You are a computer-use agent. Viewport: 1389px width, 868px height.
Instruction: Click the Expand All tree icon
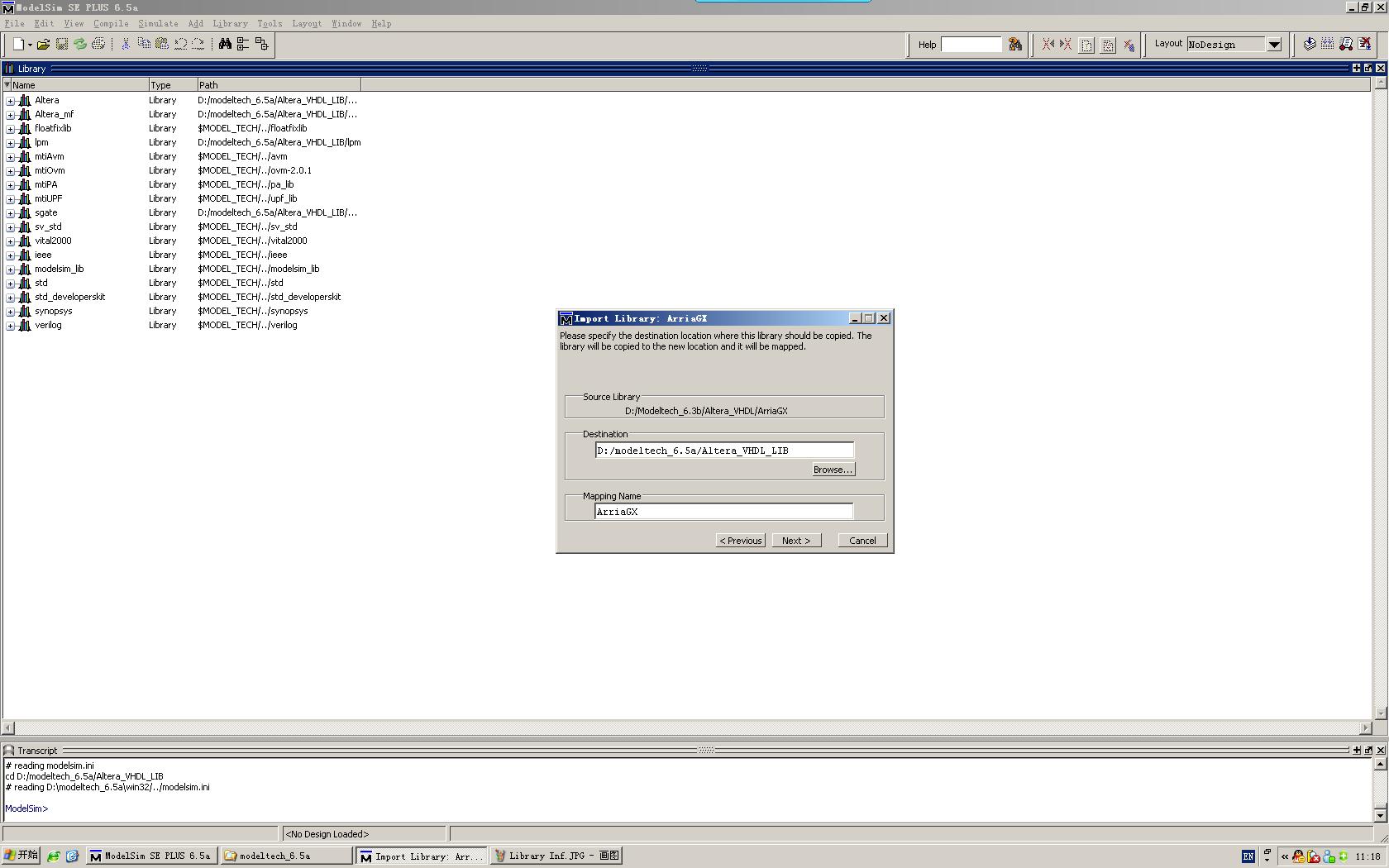pyautogui.click(x=243, y=44)
